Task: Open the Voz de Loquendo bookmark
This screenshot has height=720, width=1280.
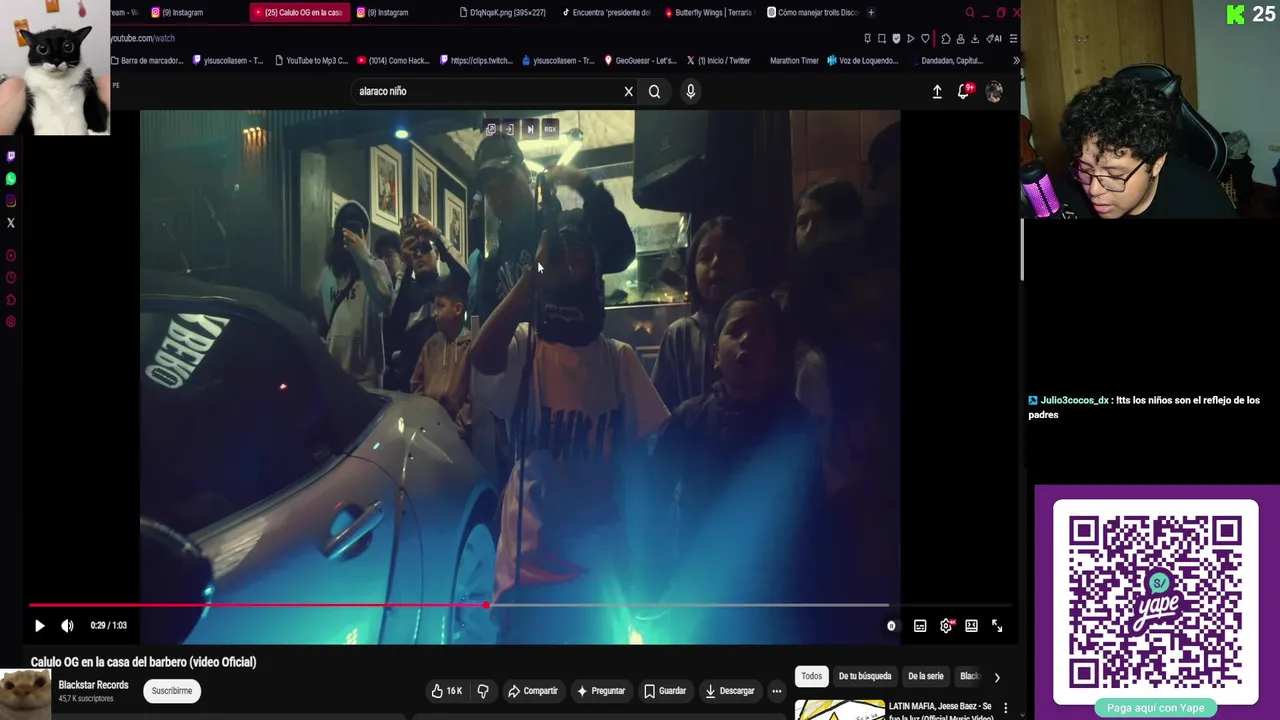Action: click(x=862, y=60)
